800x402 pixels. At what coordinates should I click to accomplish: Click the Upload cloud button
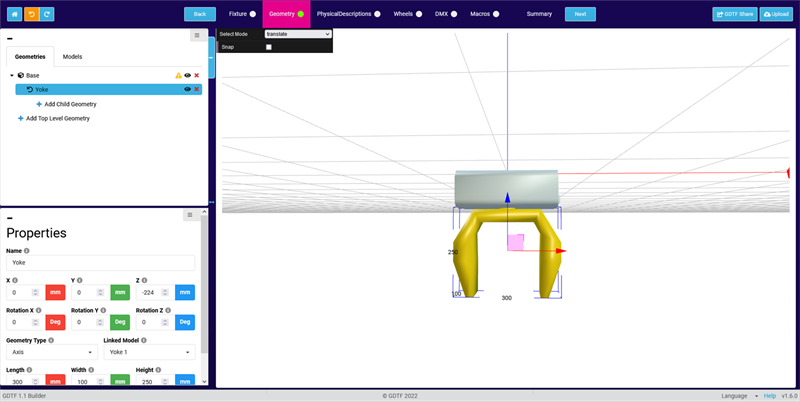[x=776, y=14]
